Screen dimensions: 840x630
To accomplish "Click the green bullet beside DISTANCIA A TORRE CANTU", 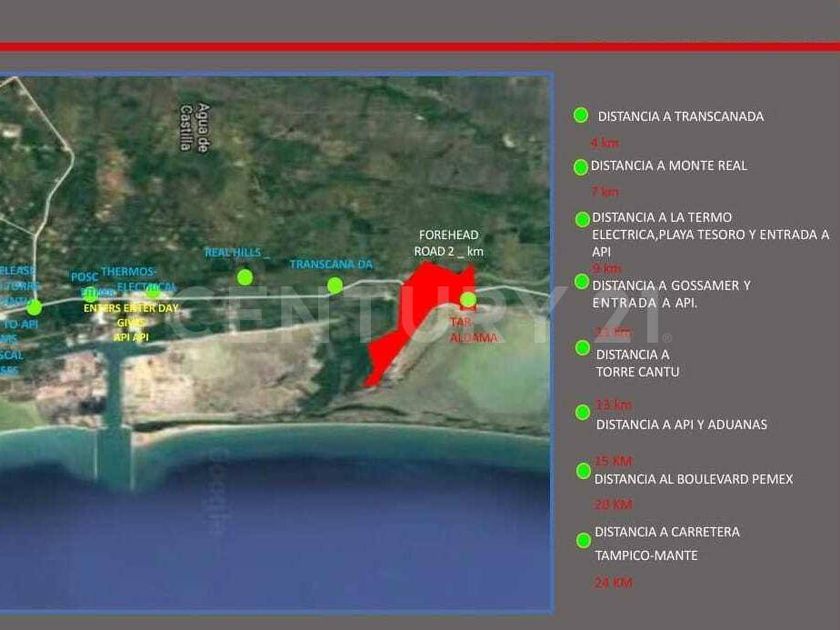I will click(582, 348).
